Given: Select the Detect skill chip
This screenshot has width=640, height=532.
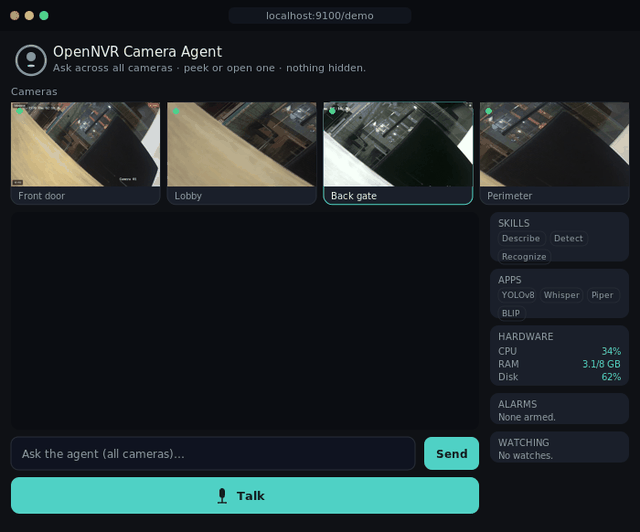Looking at the screenshot, I should pyautogui.click(x=569, y=238).
